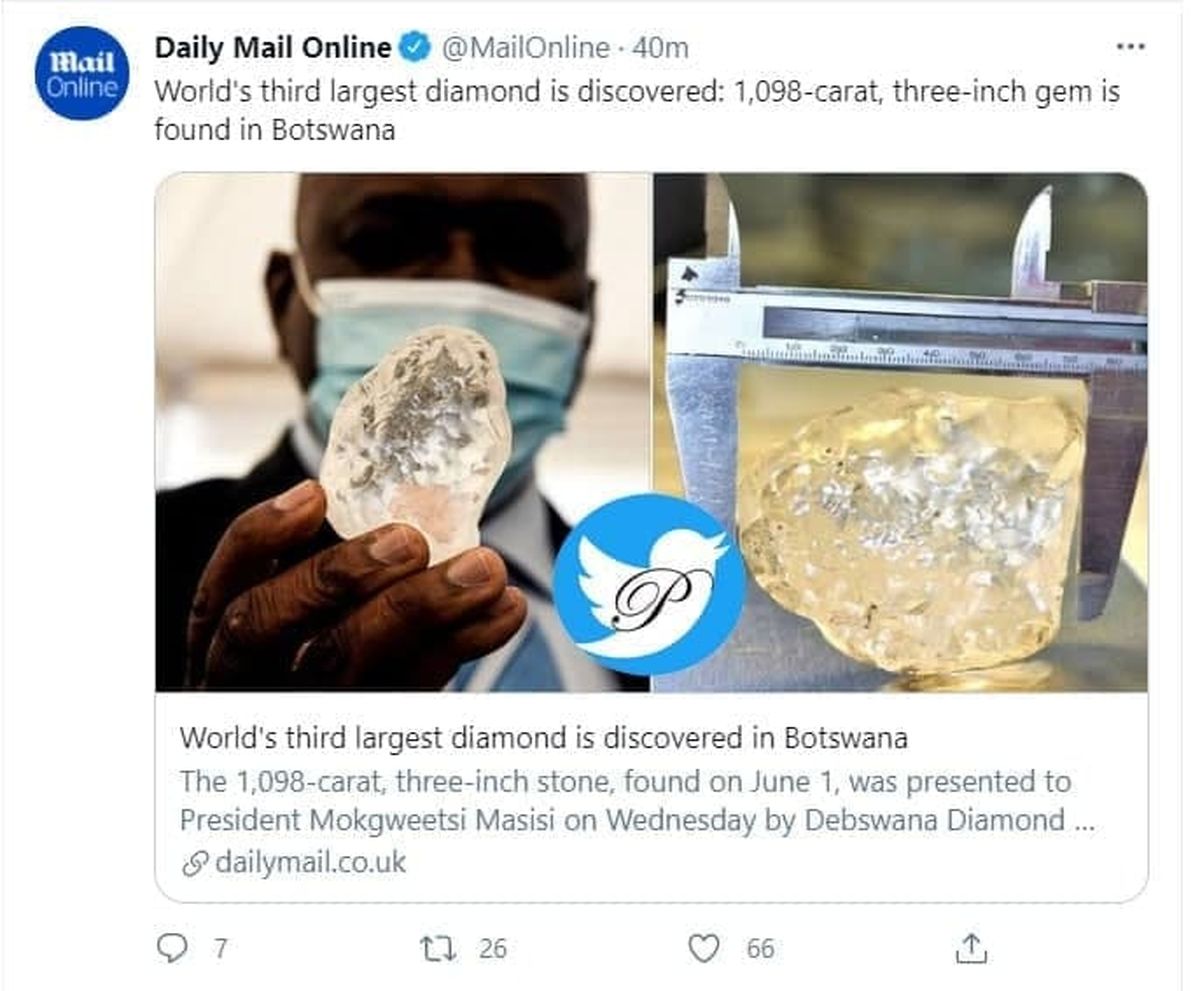Click the Twitter bird watermark logo

pyautogui.click(x=648, y=578)
